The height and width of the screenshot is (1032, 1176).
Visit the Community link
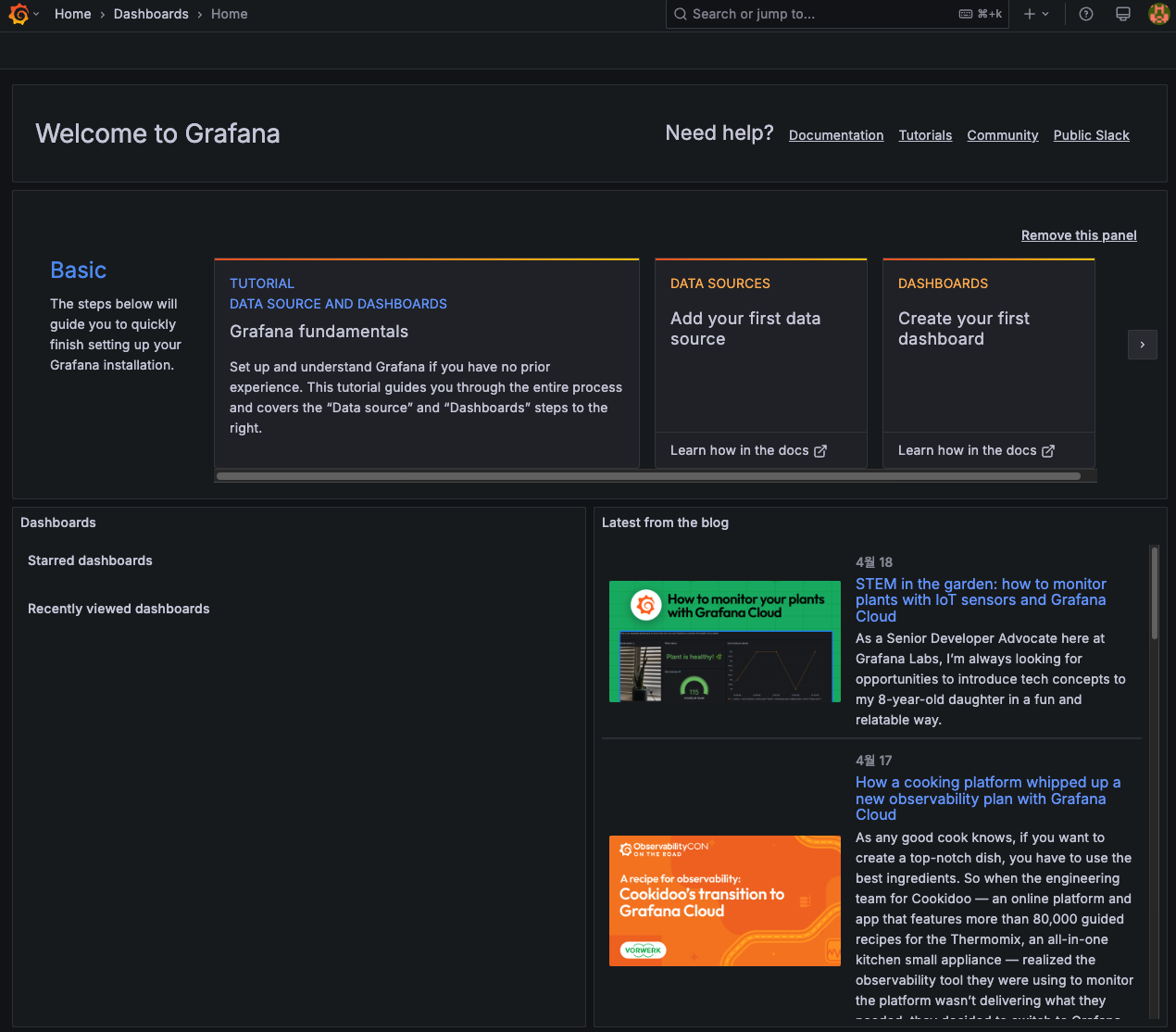1003,135
